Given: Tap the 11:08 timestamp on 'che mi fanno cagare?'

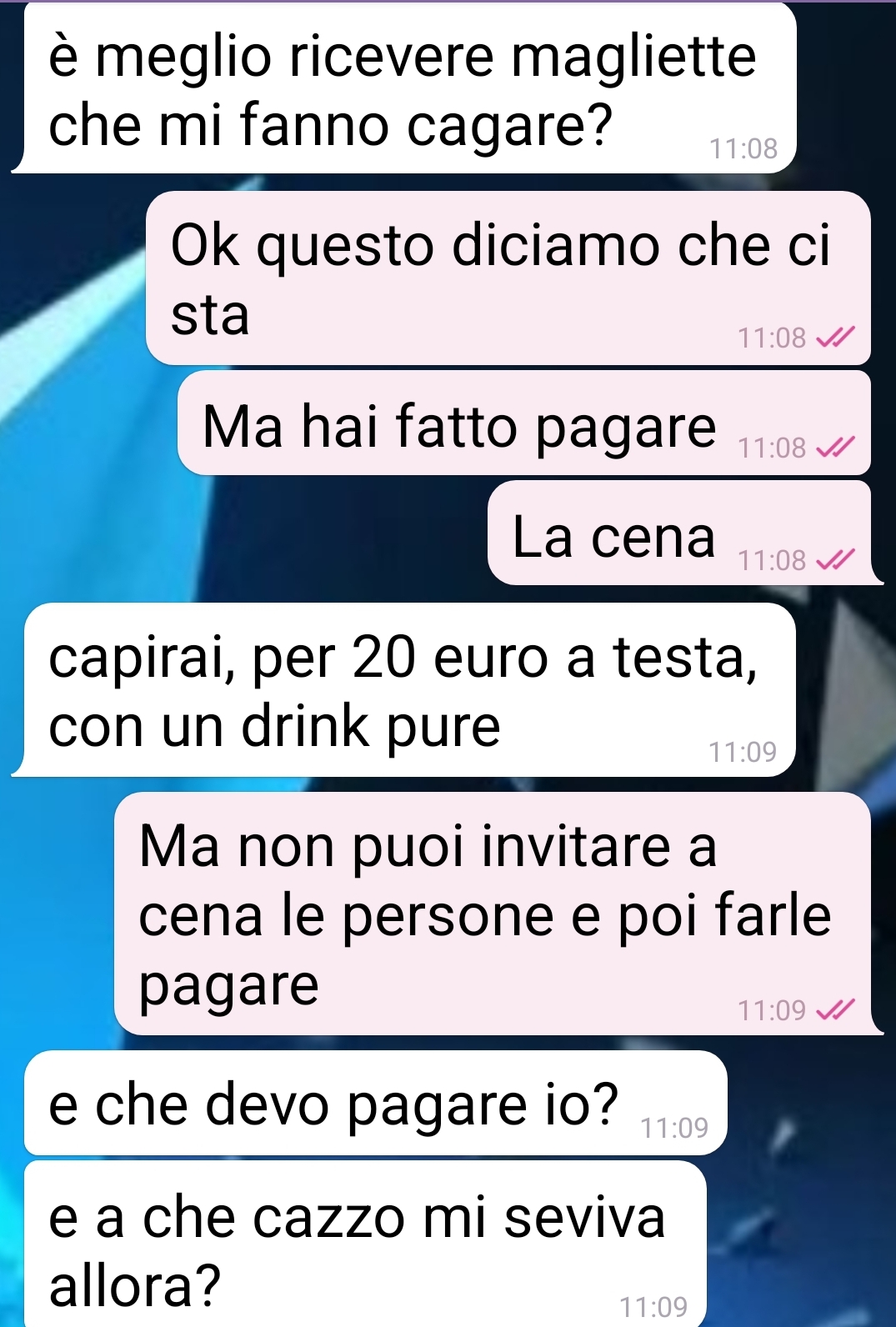Looking at the screenshot, I should click(743, 148).
